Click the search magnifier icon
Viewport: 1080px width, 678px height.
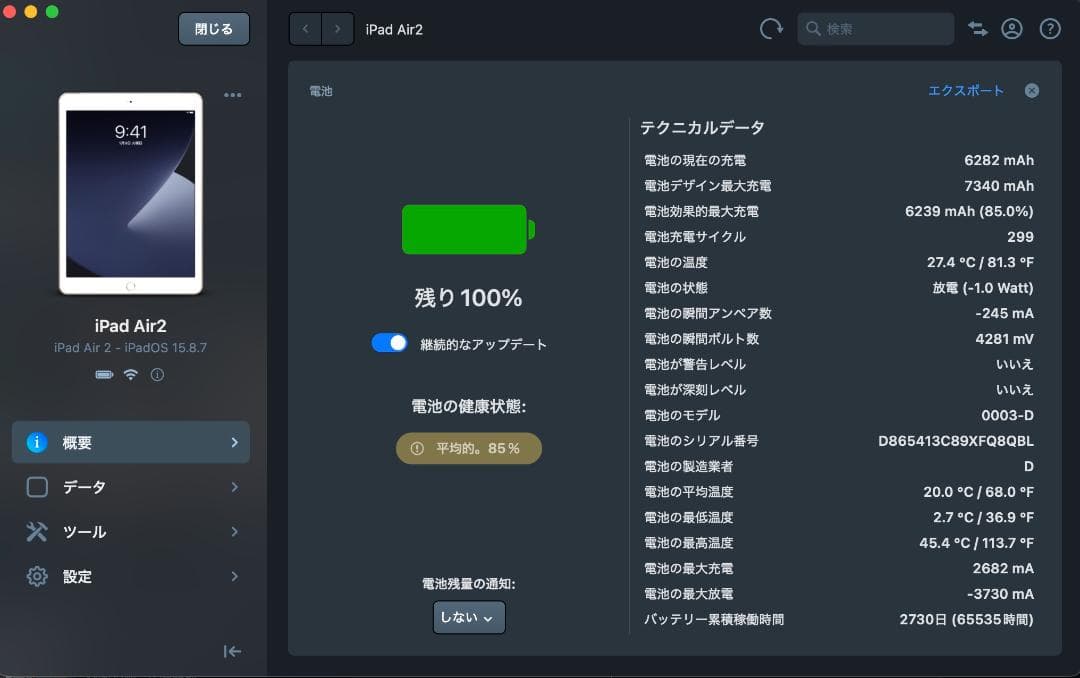point(813,29)
